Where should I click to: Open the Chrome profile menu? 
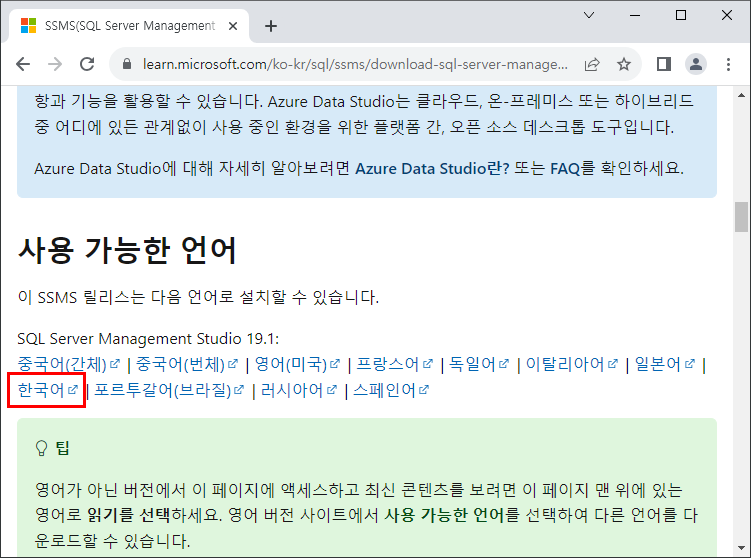tap(696, 64)
